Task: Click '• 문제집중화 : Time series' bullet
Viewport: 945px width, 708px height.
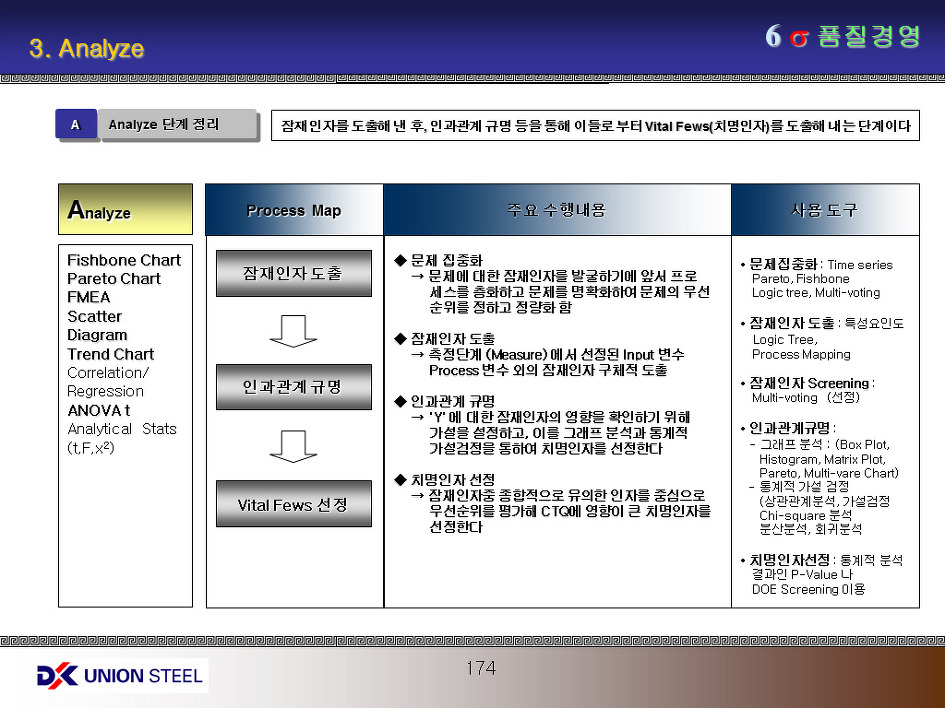Action: click(816, 265)
